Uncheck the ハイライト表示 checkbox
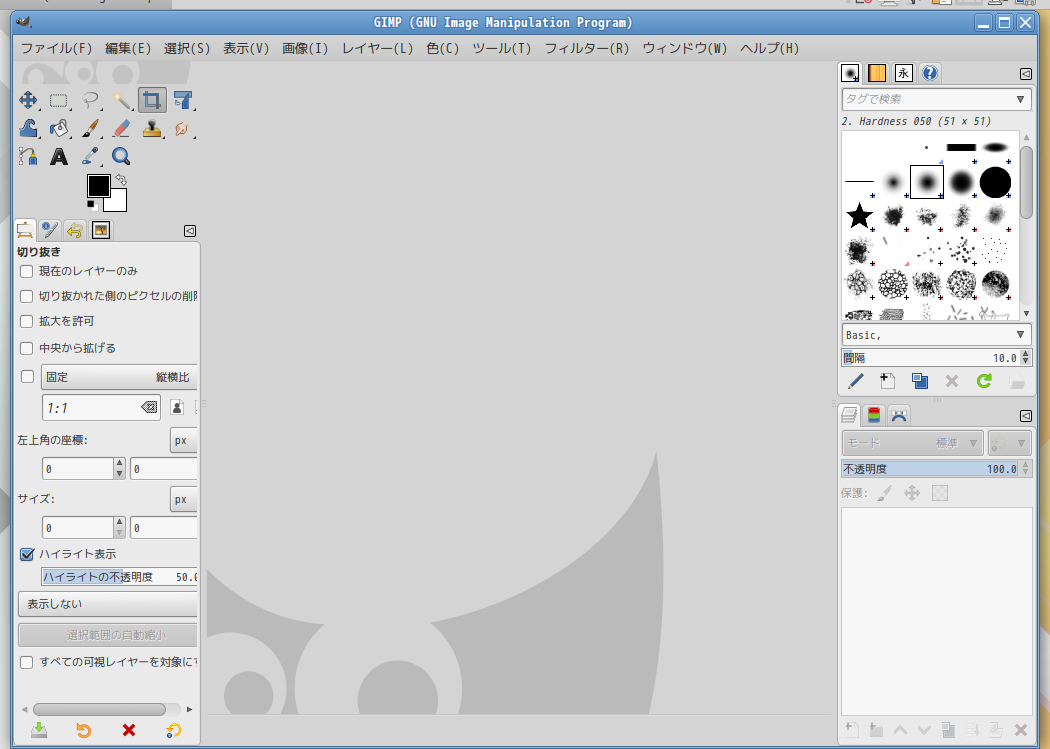Image resolution: width=1050 pixels, height=749 pixels. click(x=27, y=554)
